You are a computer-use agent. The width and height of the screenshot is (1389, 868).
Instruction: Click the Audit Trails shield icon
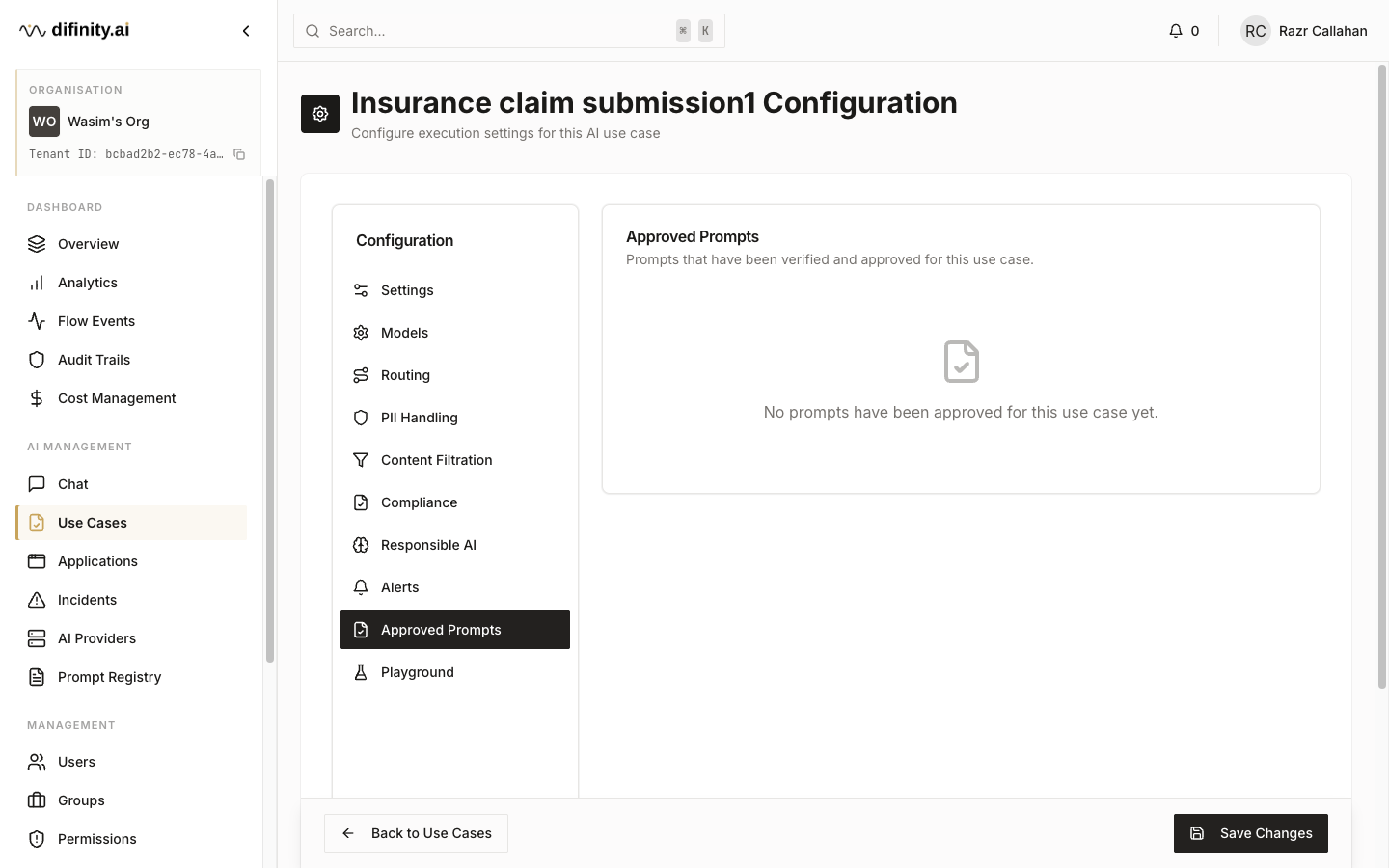(x=37, y=360)
